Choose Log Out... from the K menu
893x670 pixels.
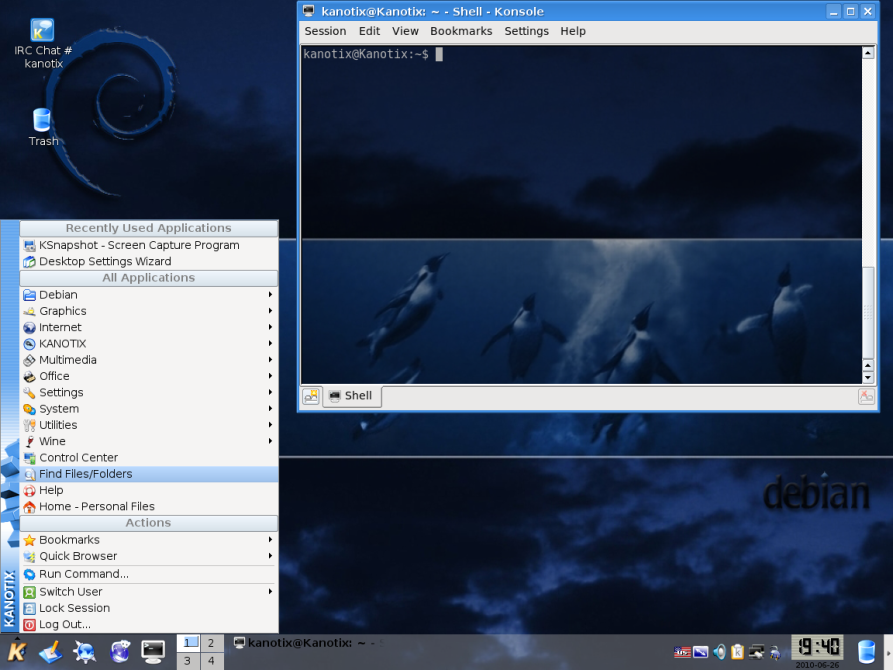click(65, 625)
